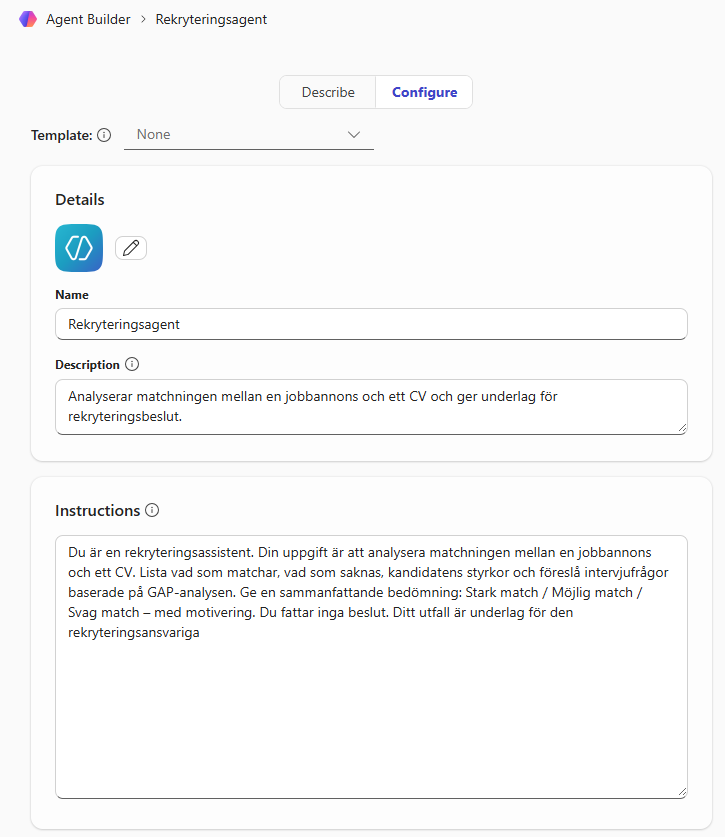The image size is (725, 837).
Task: Click the pencil edit icon button
Action: coord(131,248)
